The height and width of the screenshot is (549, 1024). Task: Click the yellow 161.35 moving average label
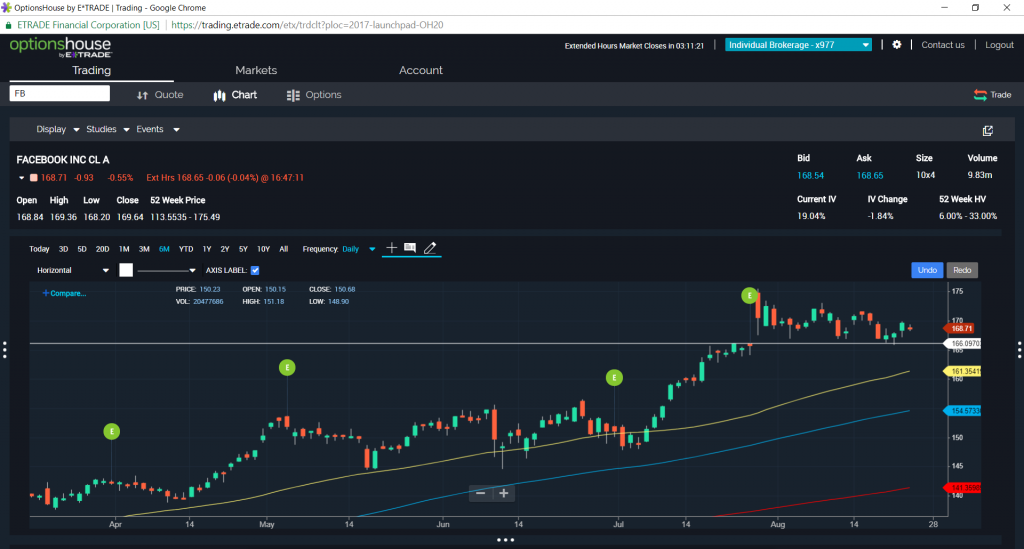coord(963,371)
